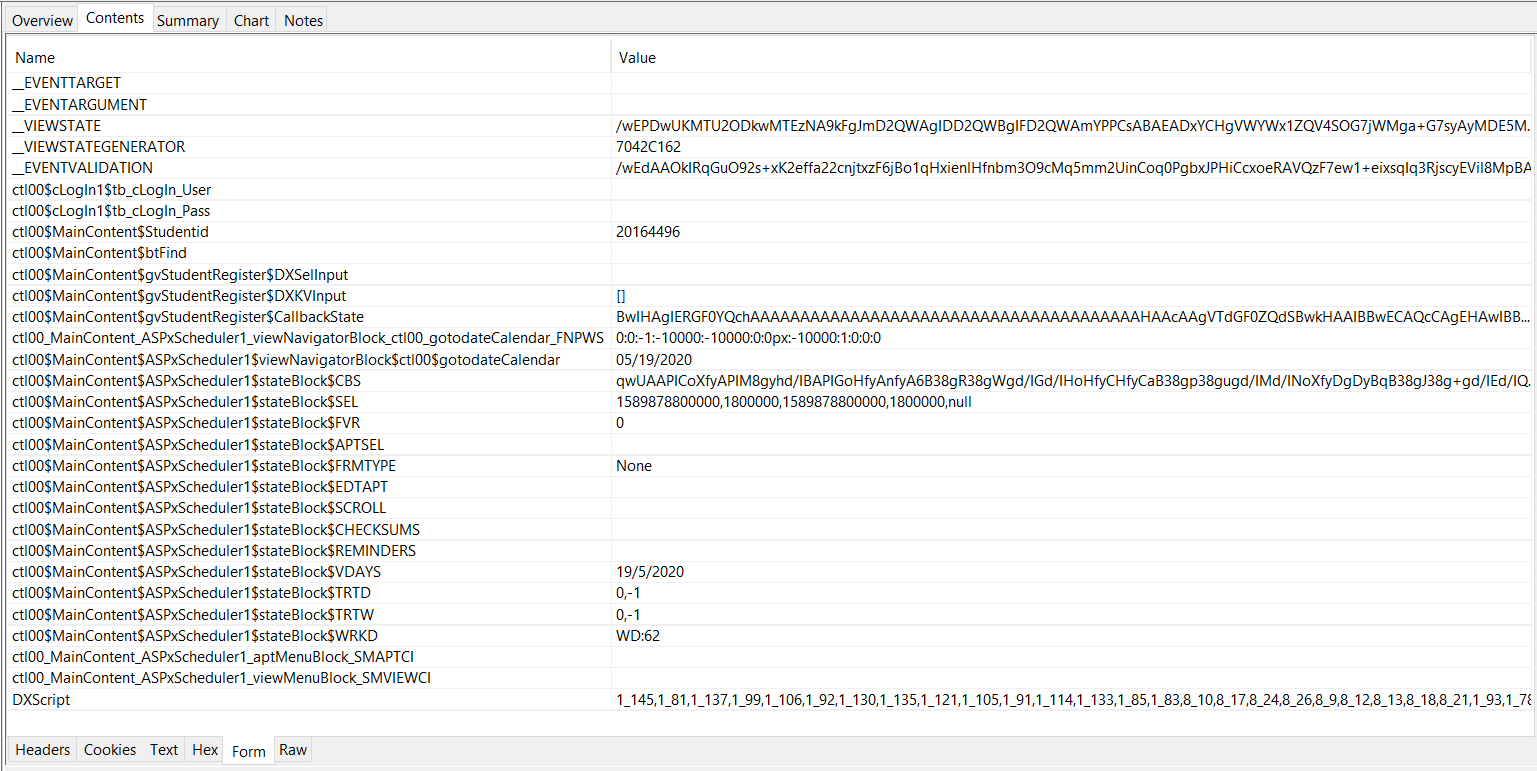Select the gvStudentRegister$DXKVInput name cell
The image size is (1537, 771).
coord(310,296)
